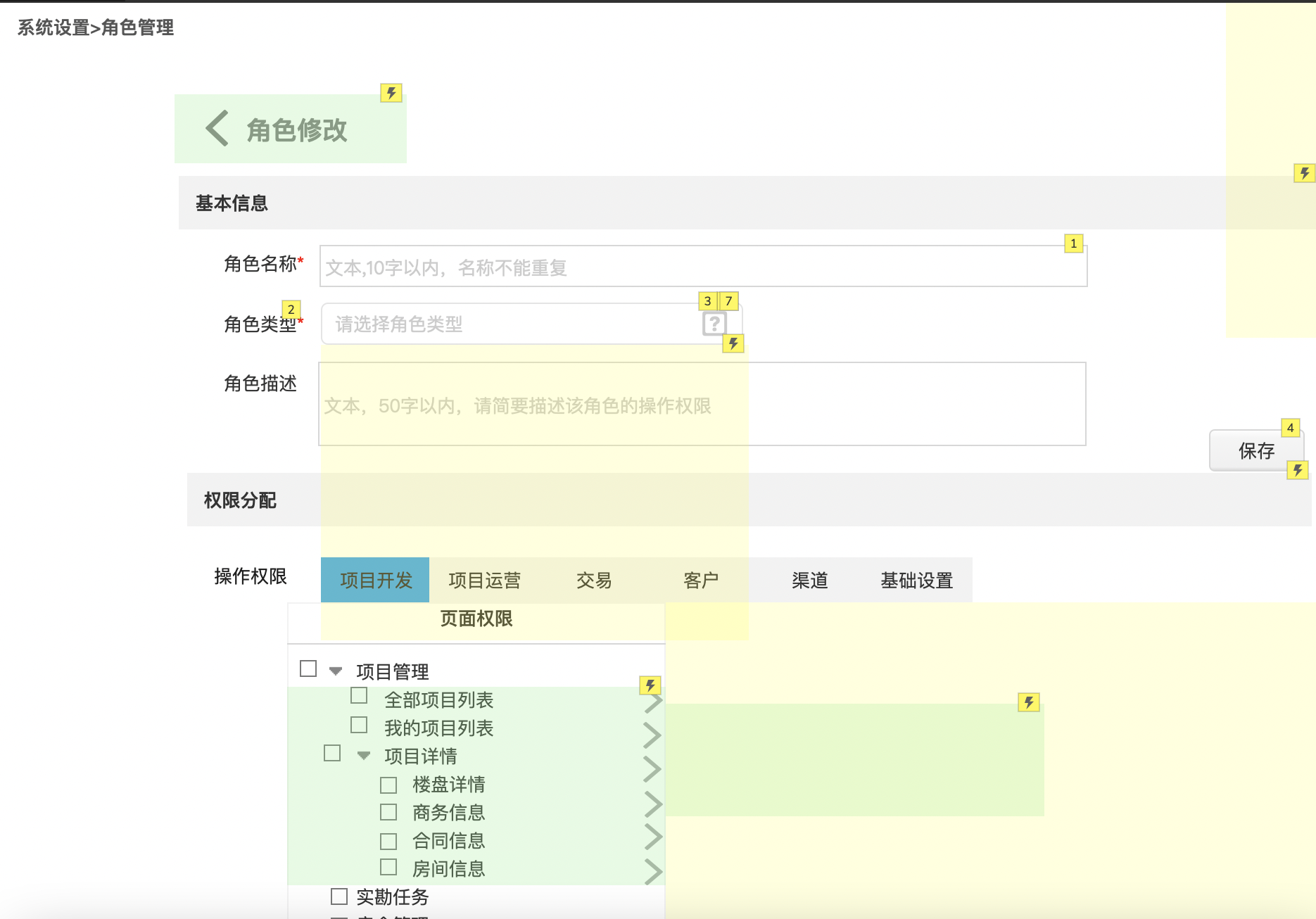1316x919 pixels.
Task: Click the 我的项目列表 tree label
Action: (439, 728)
